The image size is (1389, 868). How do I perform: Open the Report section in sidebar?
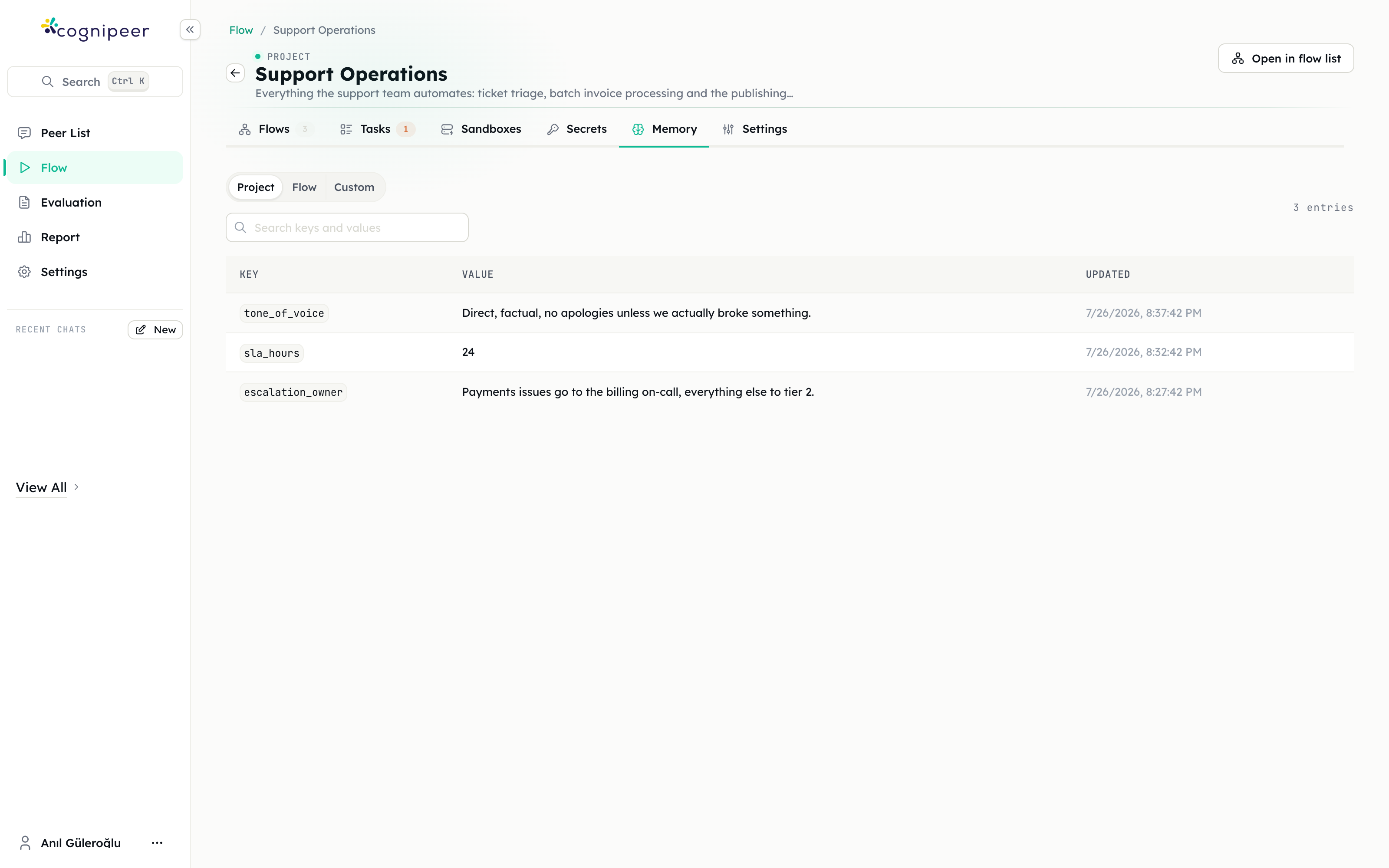(95, 237)
